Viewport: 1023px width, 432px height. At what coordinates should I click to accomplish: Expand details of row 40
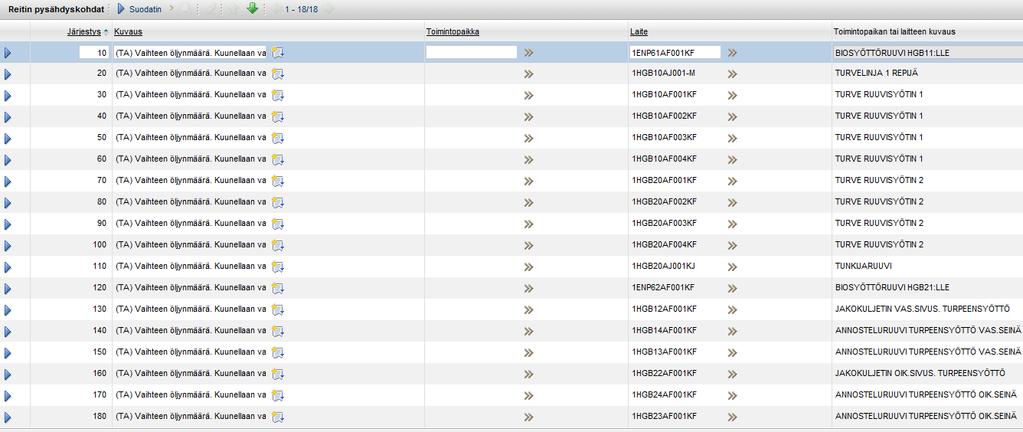point(8,117)
